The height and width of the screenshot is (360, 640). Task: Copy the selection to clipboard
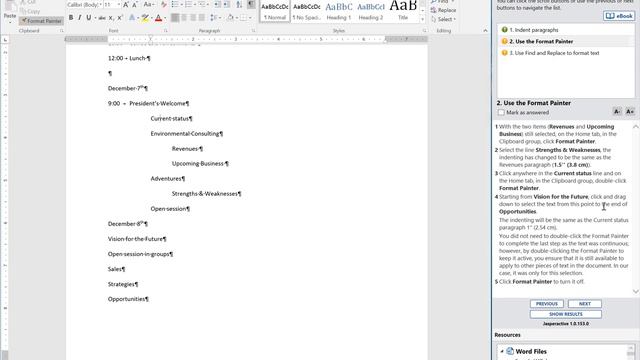[x=30, y=11]
